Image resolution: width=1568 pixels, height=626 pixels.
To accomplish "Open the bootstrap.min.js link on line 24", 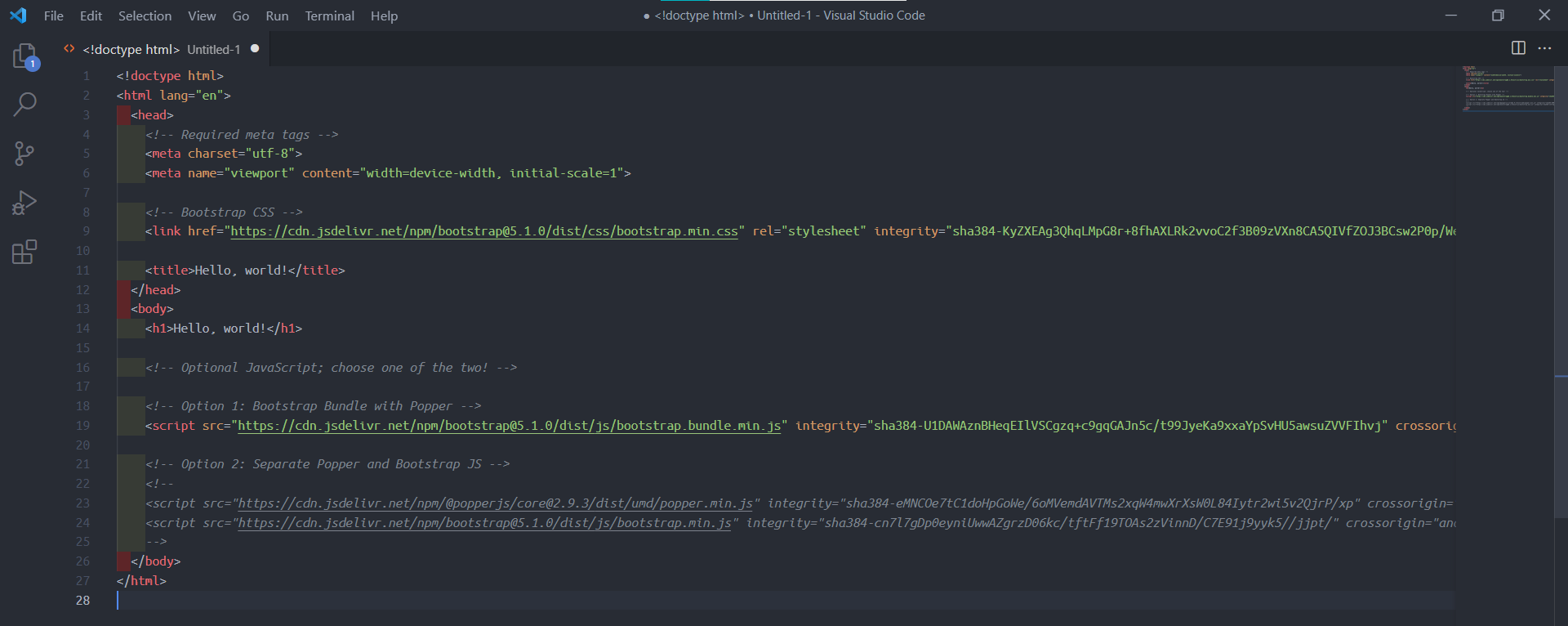I will pos(484,523).
